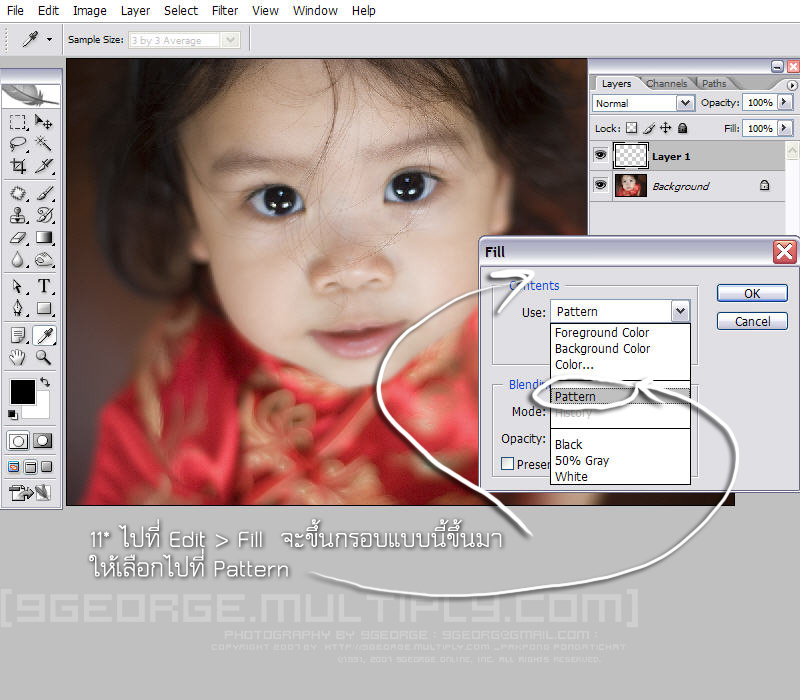
Task: Toggle Lock transparent pixels
Action: (632, 128)
